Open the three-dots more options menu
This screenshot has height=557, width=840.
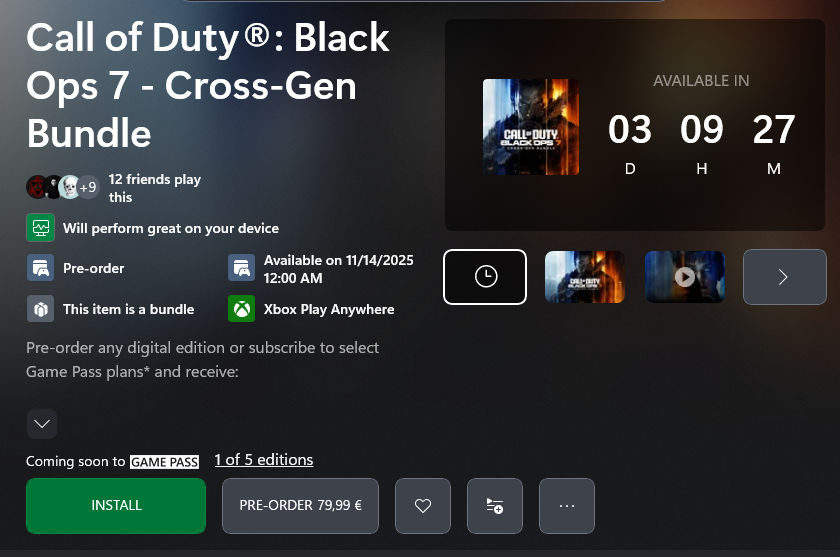point(567,506)
